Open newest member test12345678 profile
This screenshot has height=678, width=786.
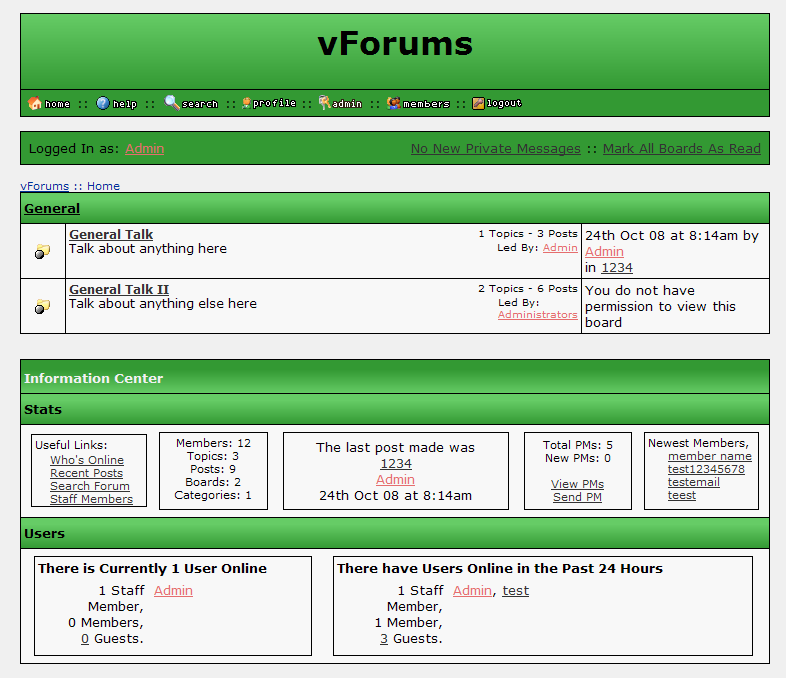pos(706,469)
